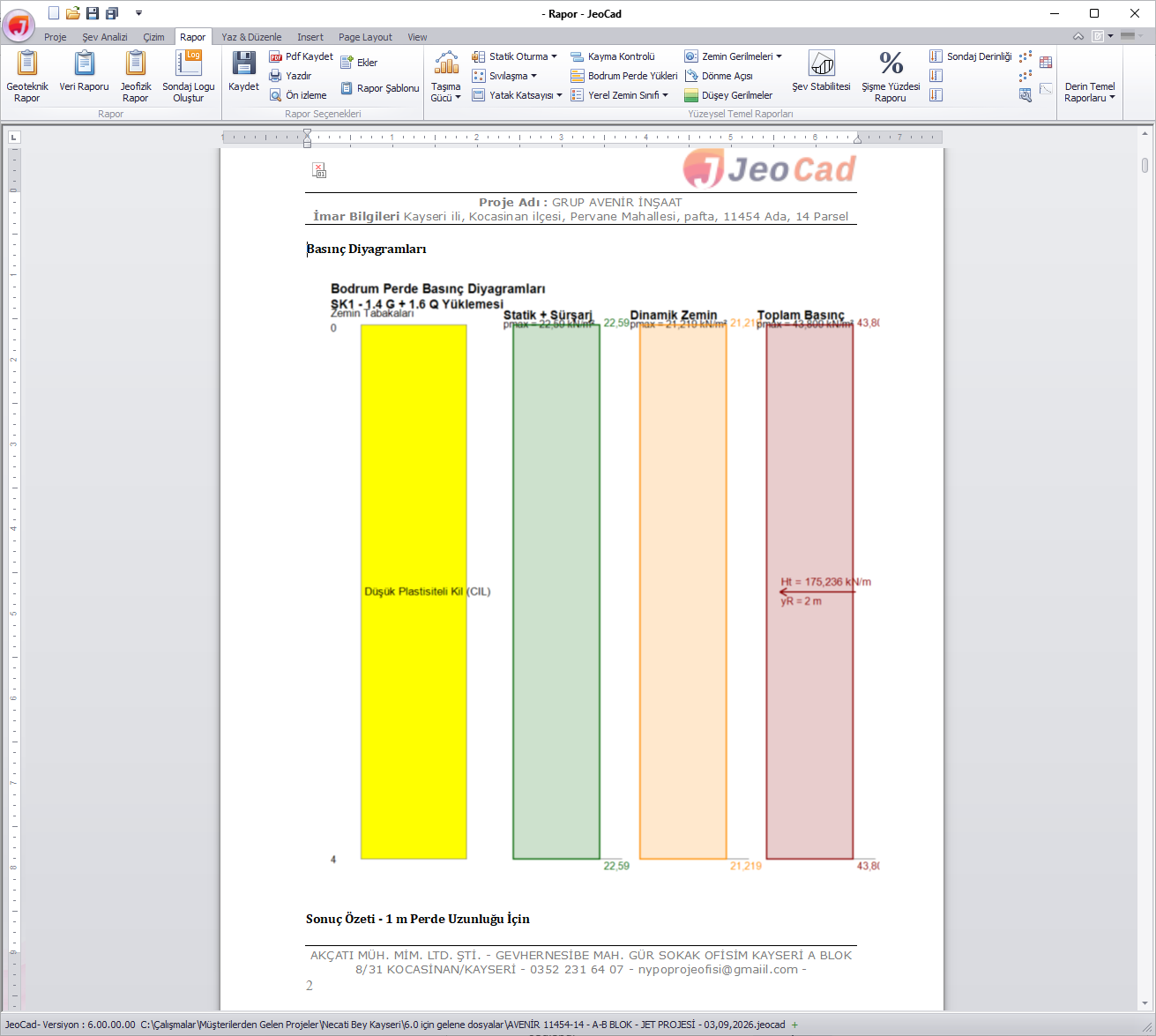Open the Dönme Açısı report
Image resolution: width=1156 pixels, height=1036 pixels.
click(x=719, y=76)
